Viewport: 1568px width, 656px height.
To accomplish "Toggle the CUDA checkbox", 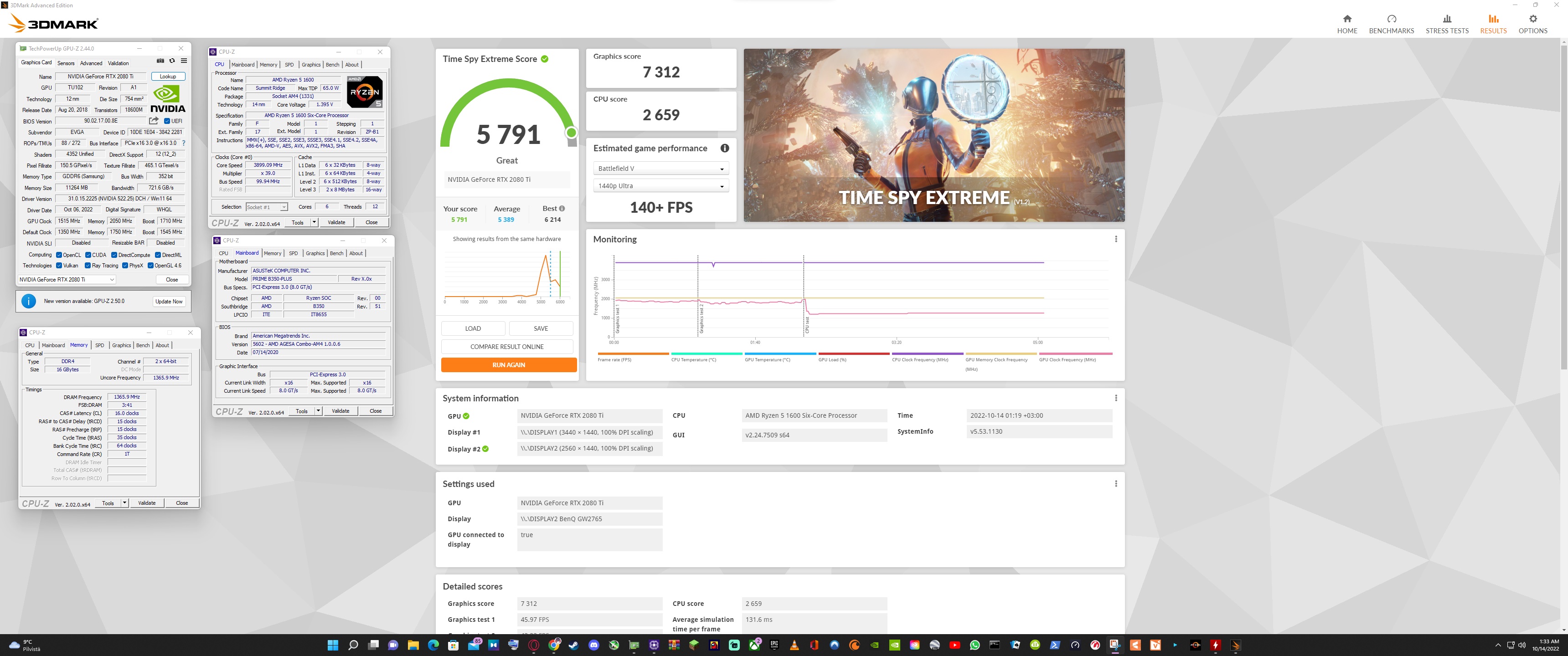I will pyautogui.click(x=88, y=255).
